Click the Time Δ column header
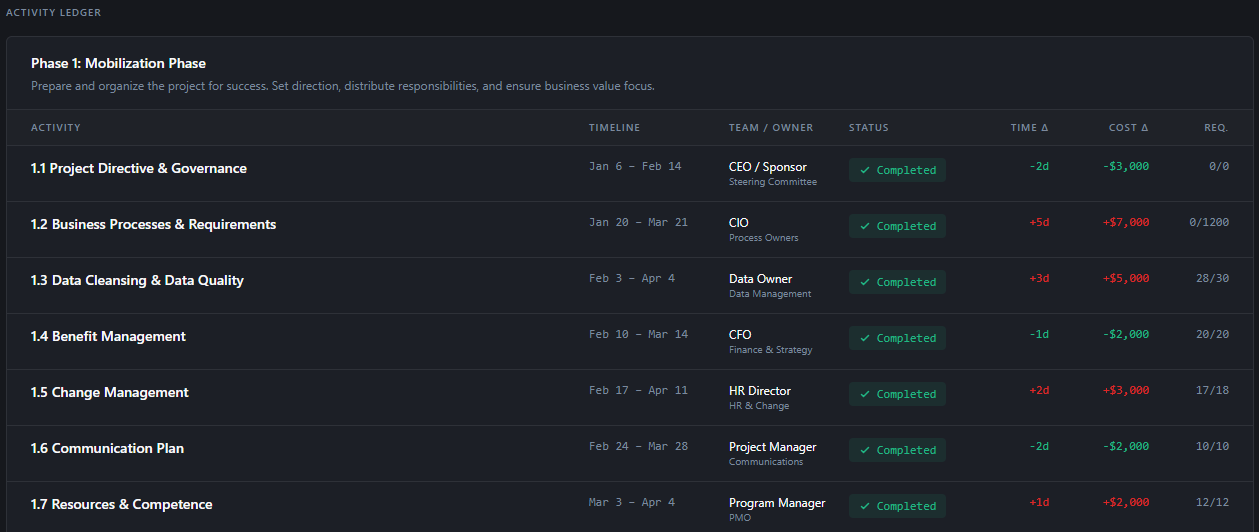 [1029, 128]
